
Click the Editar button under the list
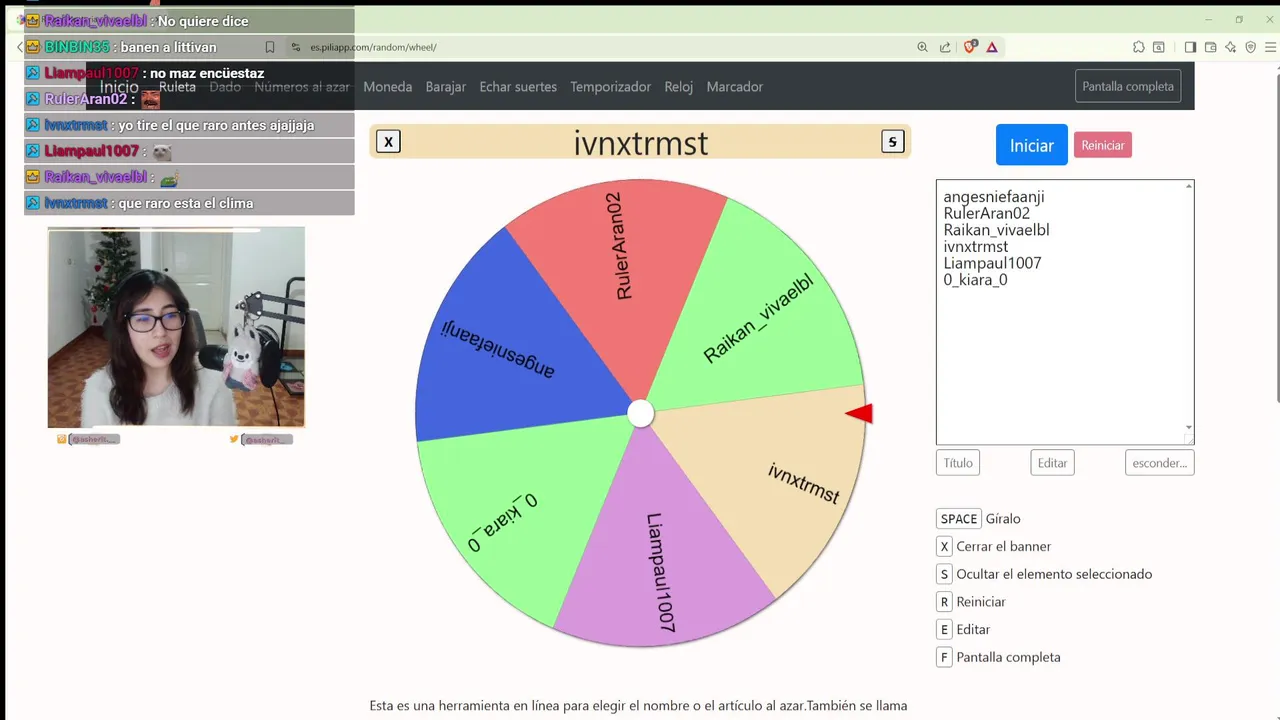tap(1052, 463)
